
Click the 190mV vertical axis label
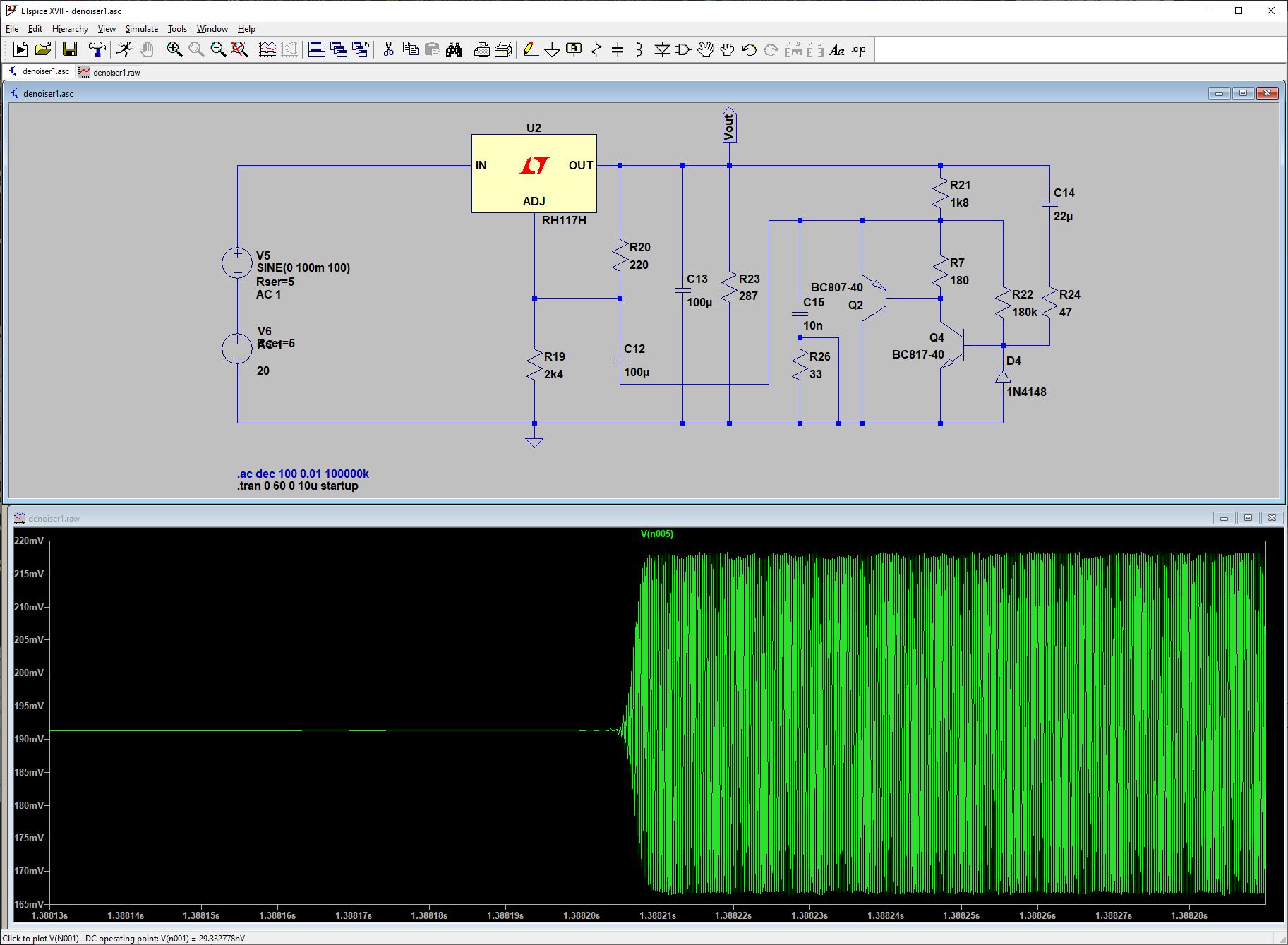tap(29, 739)
